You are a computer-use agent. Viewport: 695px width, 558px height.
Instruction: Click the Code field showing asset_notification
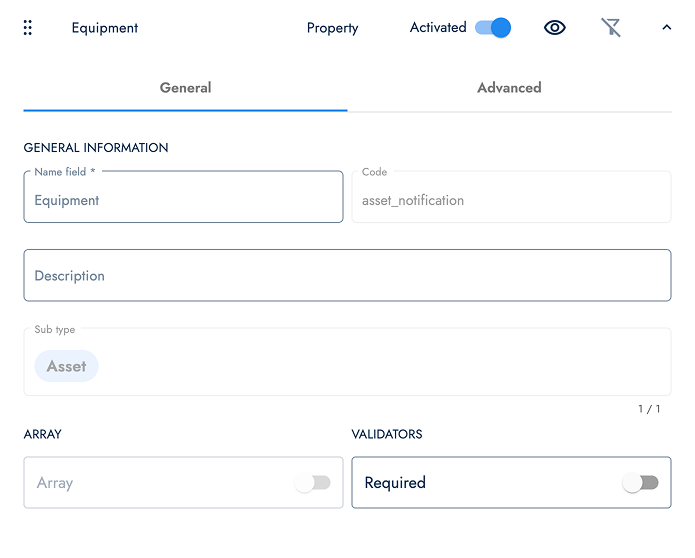pyautogui.click(x=511, y=200)
